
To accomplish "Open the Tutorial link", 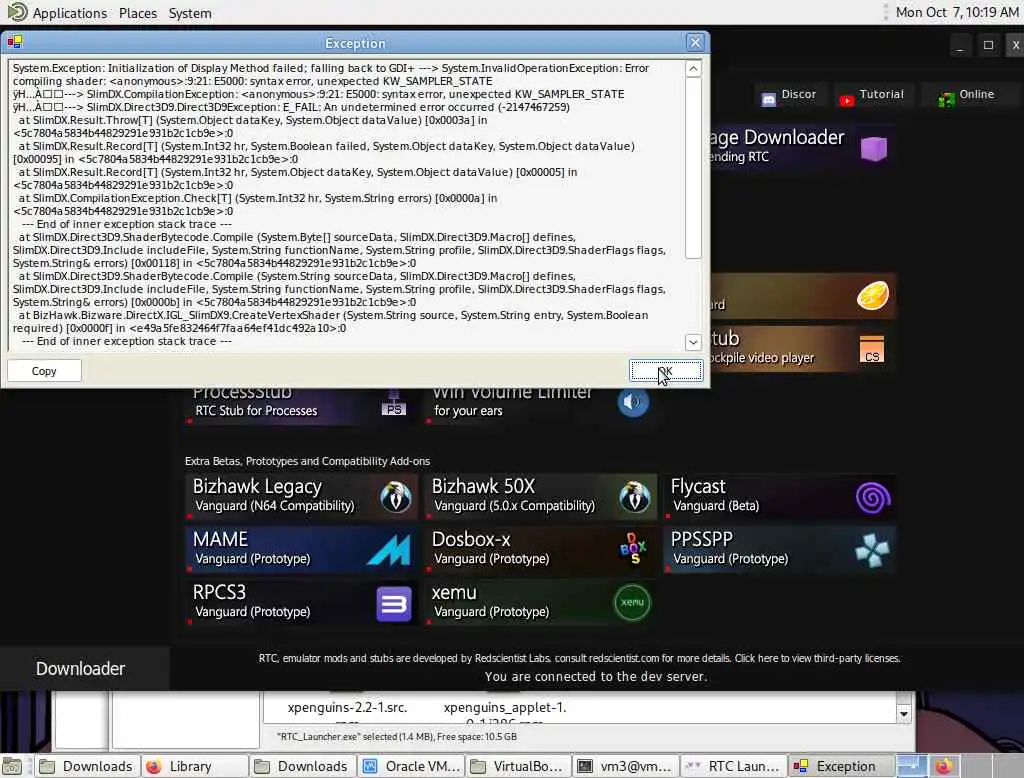I will [872, 95].
